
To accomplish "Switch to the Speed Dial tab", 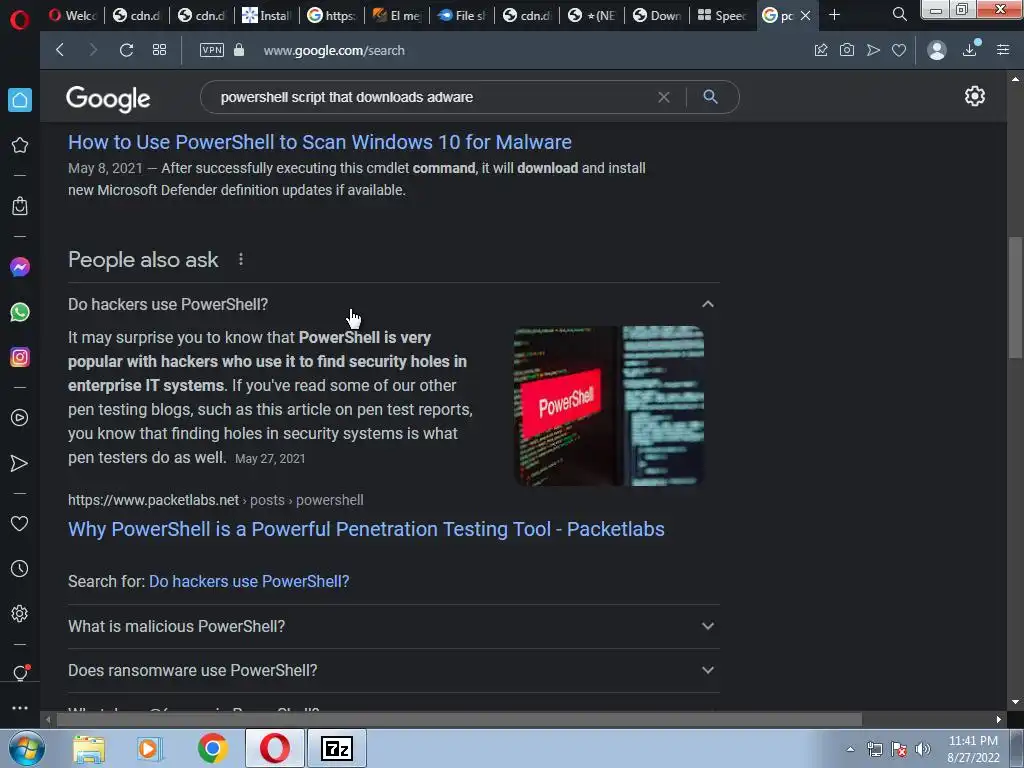I will click(722, 15).
